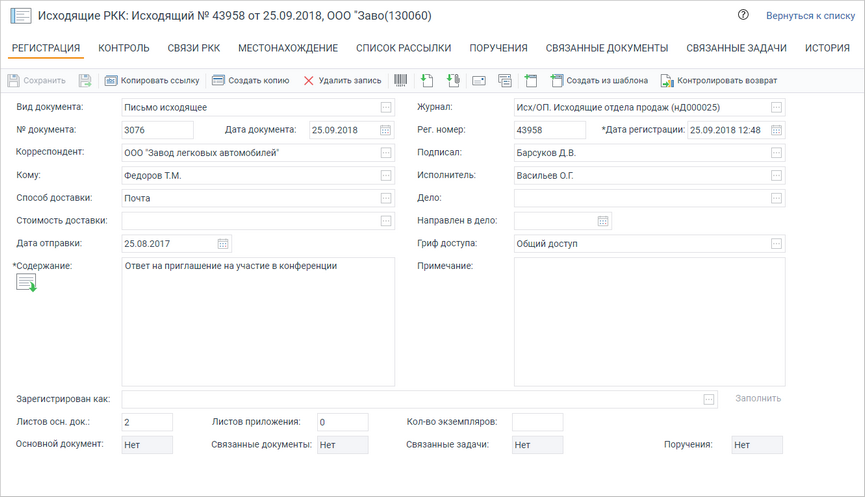This screenshot has height=497, width=865.
Task: Click into the Примечание text area
Action: coord(649,322)
